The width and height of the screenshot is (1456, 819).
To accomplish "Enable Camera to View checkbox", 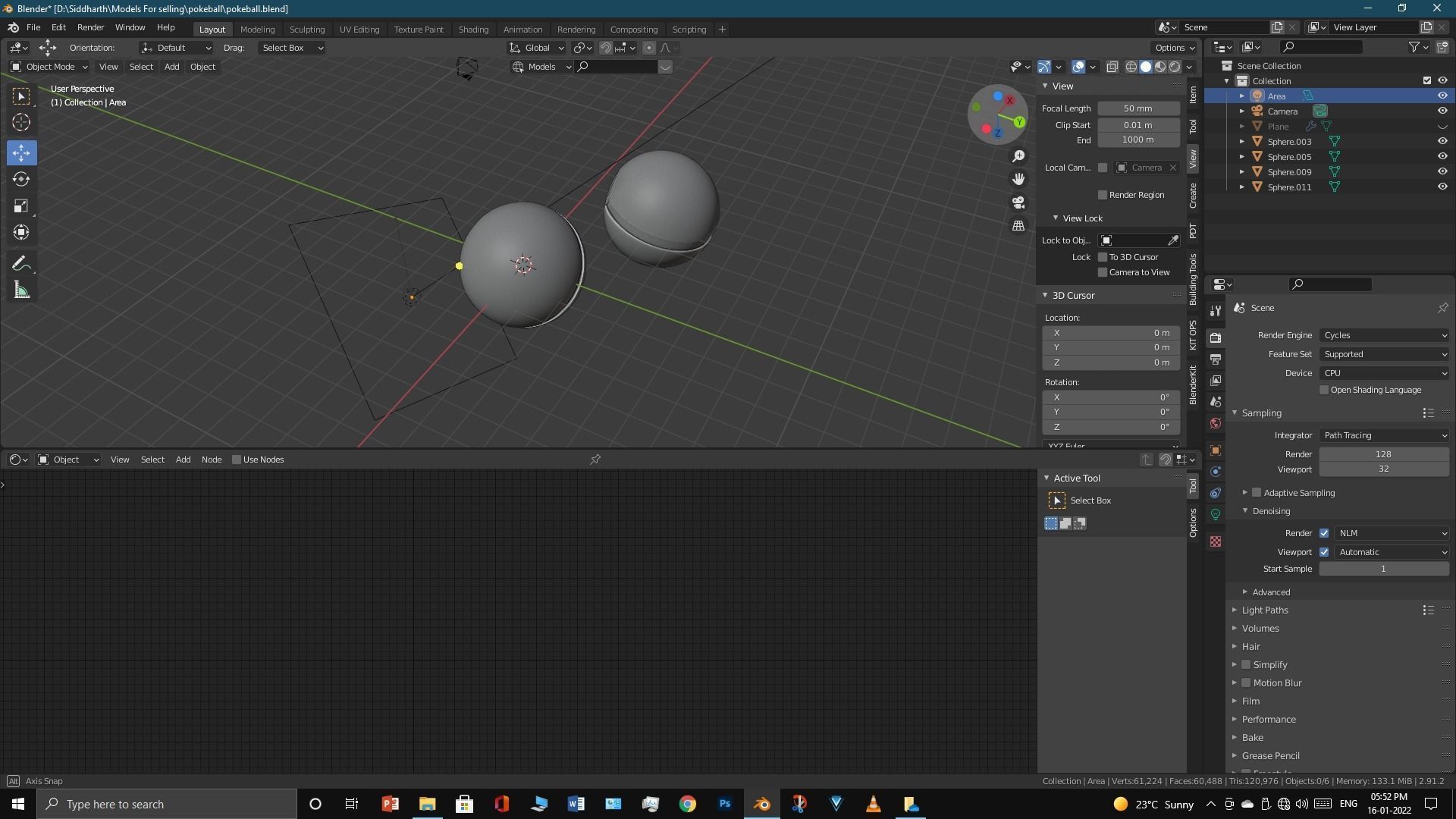I will pyautogui.click(x=1103, y=272).
